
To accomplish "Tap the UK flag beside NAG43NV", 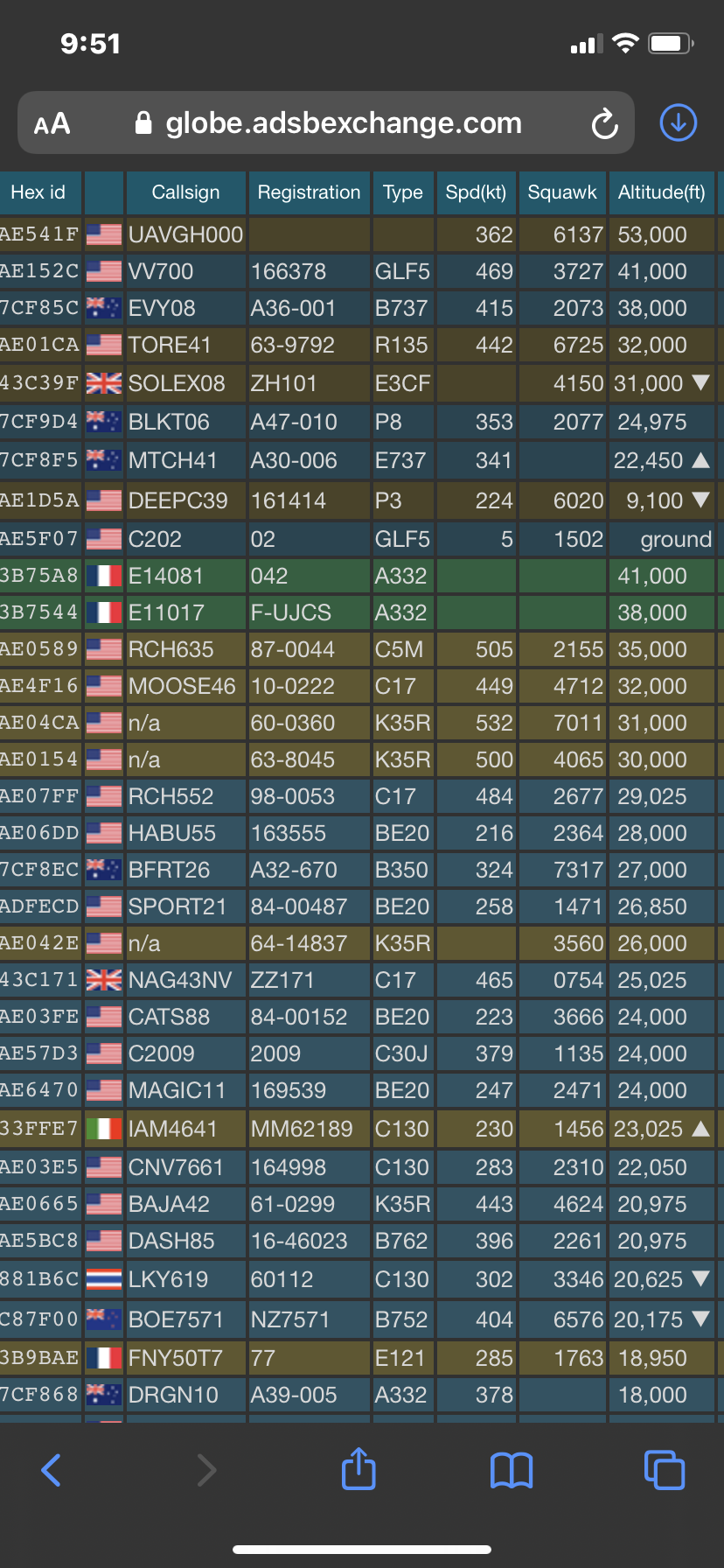I will click(104, 980).
